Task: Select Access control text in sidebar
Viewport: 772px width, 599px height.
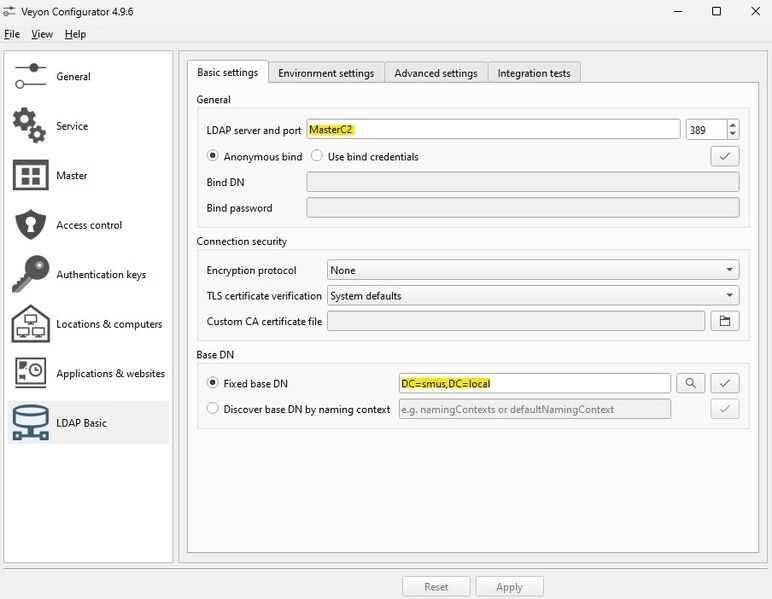Action: (89, 225)
